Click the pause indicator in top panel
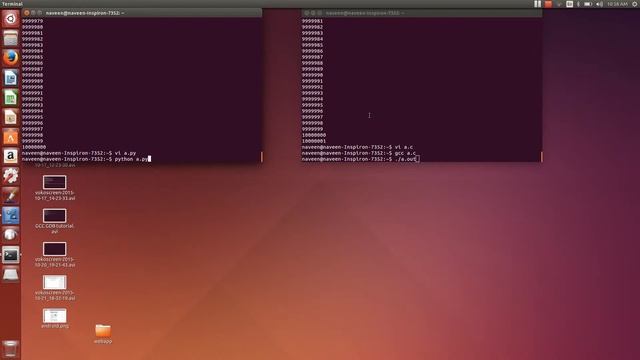 point(538,4)
